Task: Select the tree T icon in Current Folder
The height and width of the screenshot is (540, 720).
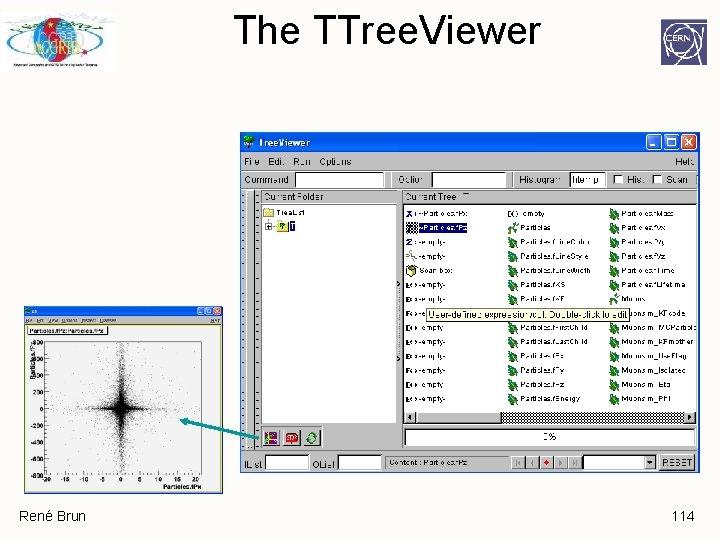Action: pos(282,226)
